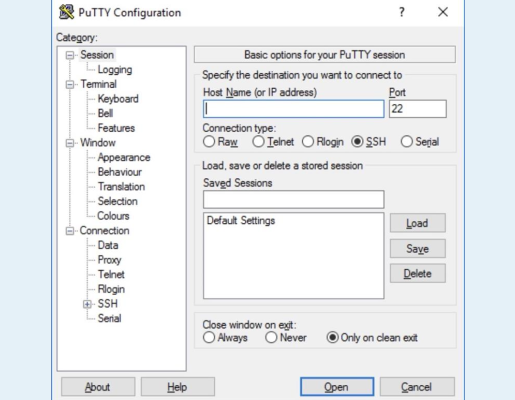Open the Features settings category
The width and height of the screenshot is (515, 400).
tap(116, 128)
